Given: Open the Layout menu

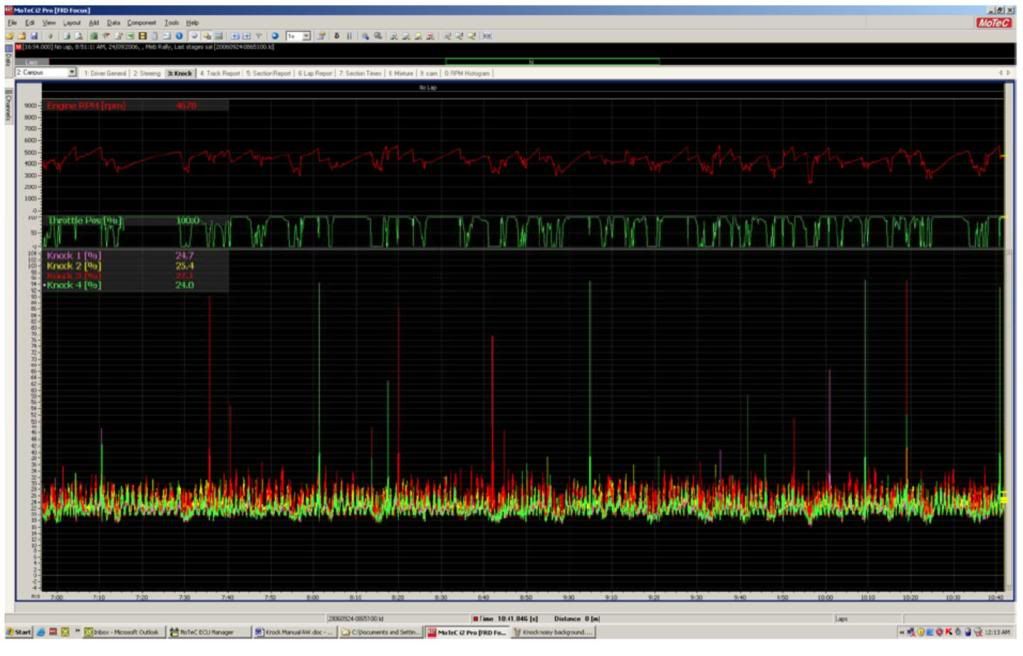Looking at the screenshot, I should pos(72,23).
